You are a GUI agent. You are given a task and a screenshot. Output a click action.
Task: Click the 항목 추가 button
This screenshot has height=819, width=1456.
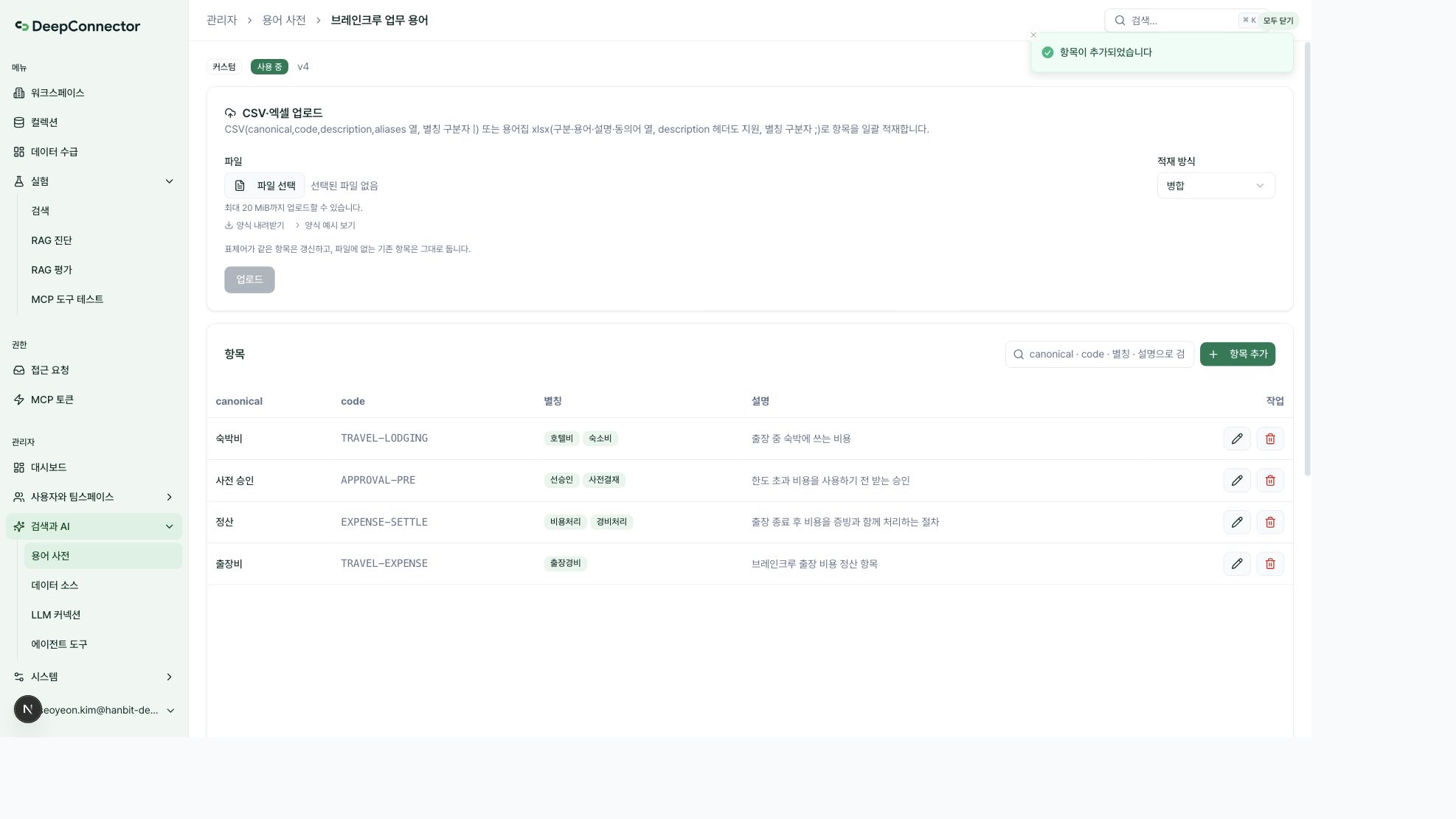pyautogui.click(x=1237, y=355)
